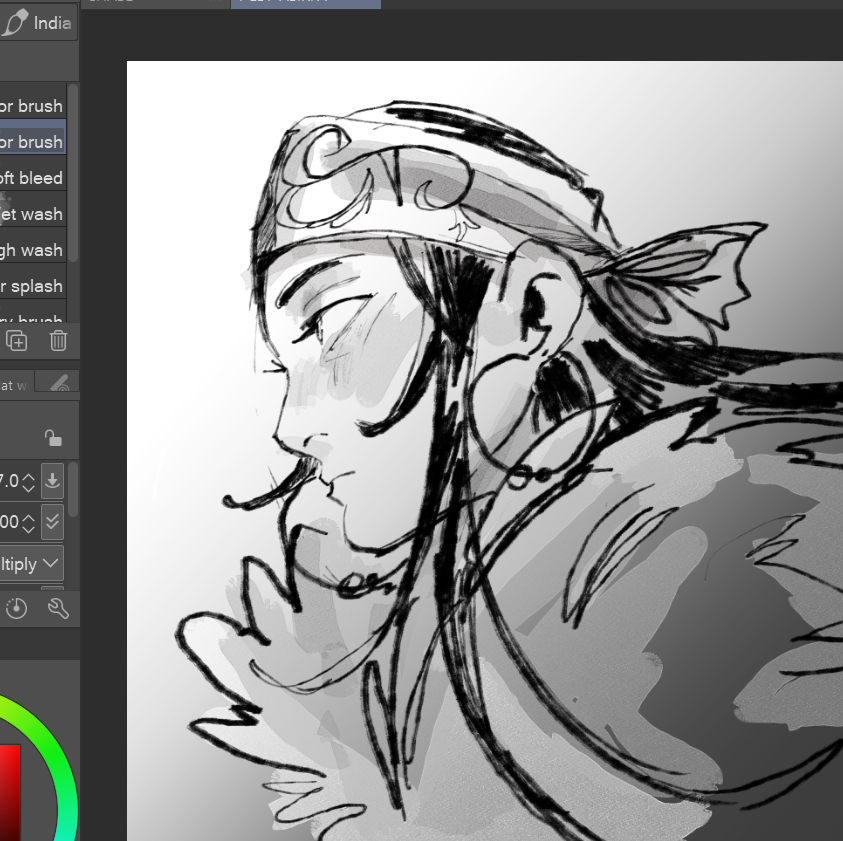Open opacity dynamics settings button
The width and height of the screenshot is (843, 841).
click(x=52, y=521)
